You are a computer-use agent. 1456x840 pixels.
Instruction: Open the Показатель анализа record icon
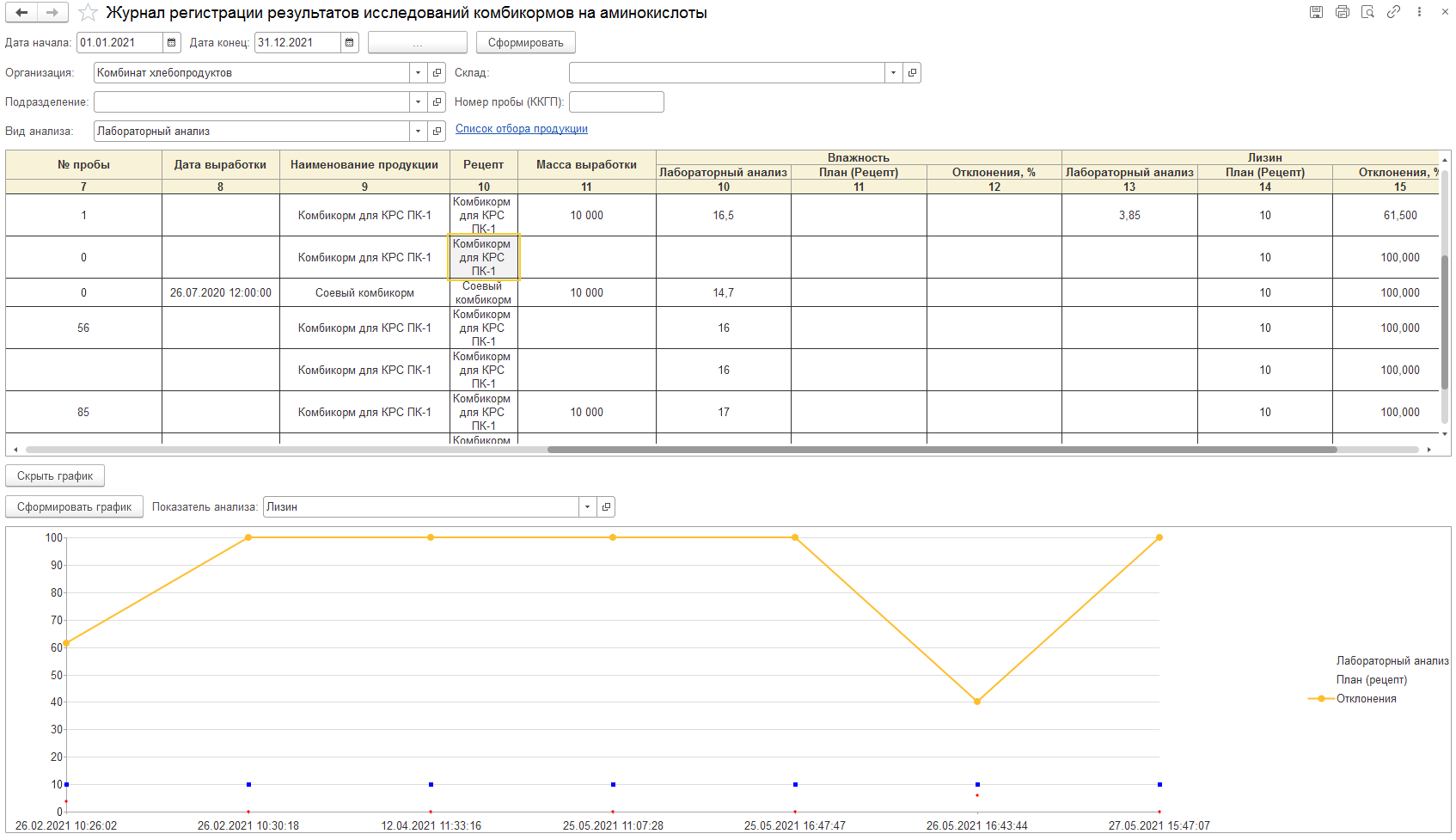pos(606,507)
